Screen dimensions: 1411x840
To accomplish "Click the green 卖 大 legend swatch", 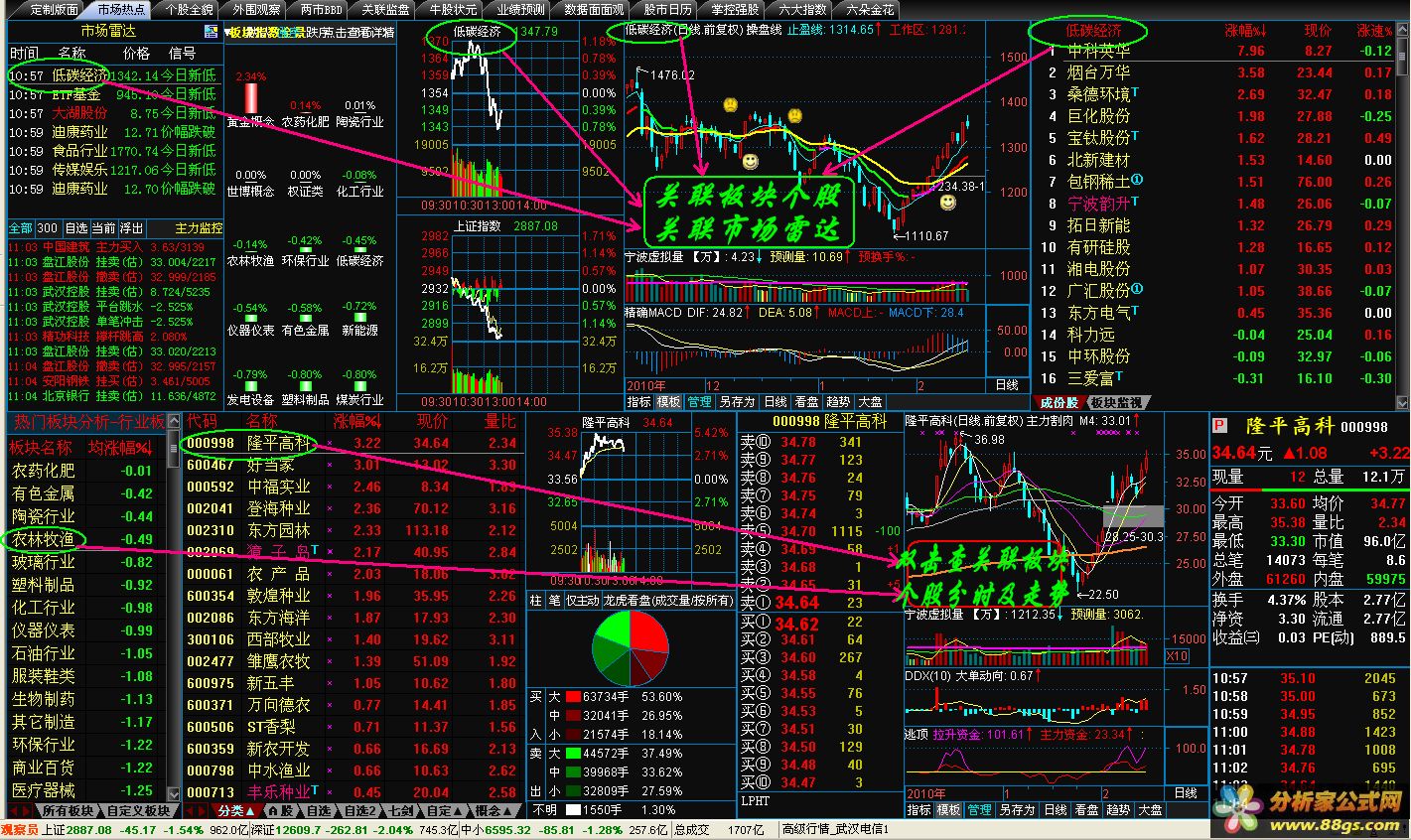I will click(573, 754).
